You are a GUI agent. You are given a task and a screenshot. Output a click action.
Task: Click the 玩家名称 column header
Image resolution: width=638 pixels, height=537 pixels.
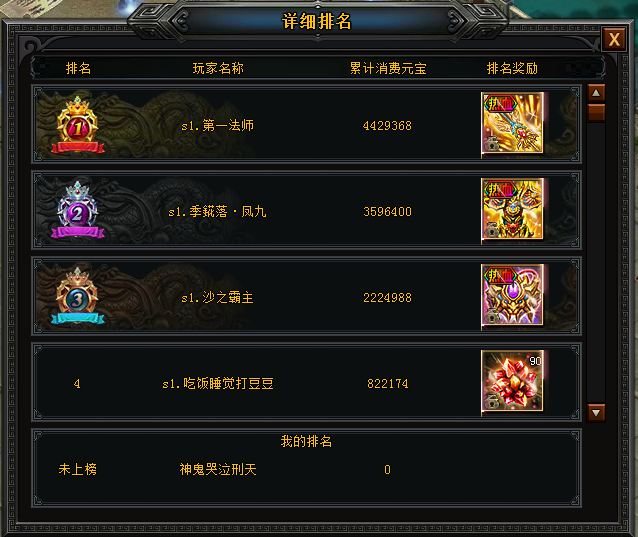pyautogui.click(x=218, y=68)
